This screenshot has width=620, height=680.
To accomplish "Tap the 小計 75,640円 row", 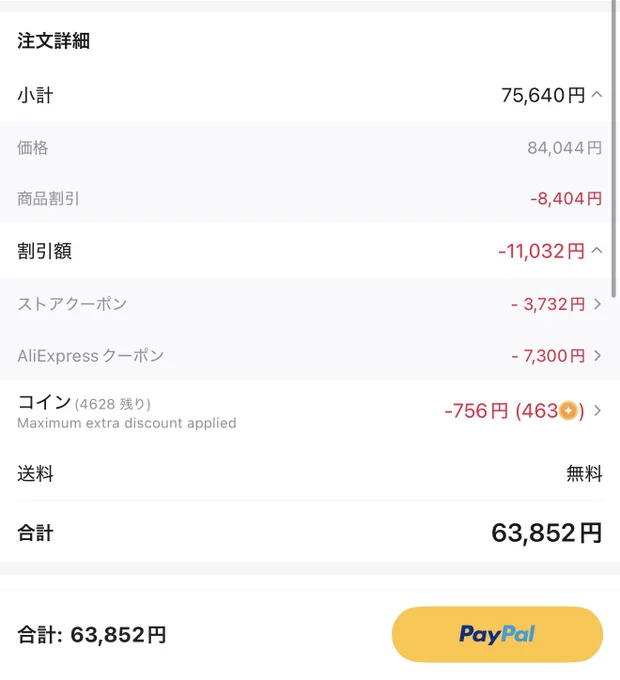I will (310, 95).
